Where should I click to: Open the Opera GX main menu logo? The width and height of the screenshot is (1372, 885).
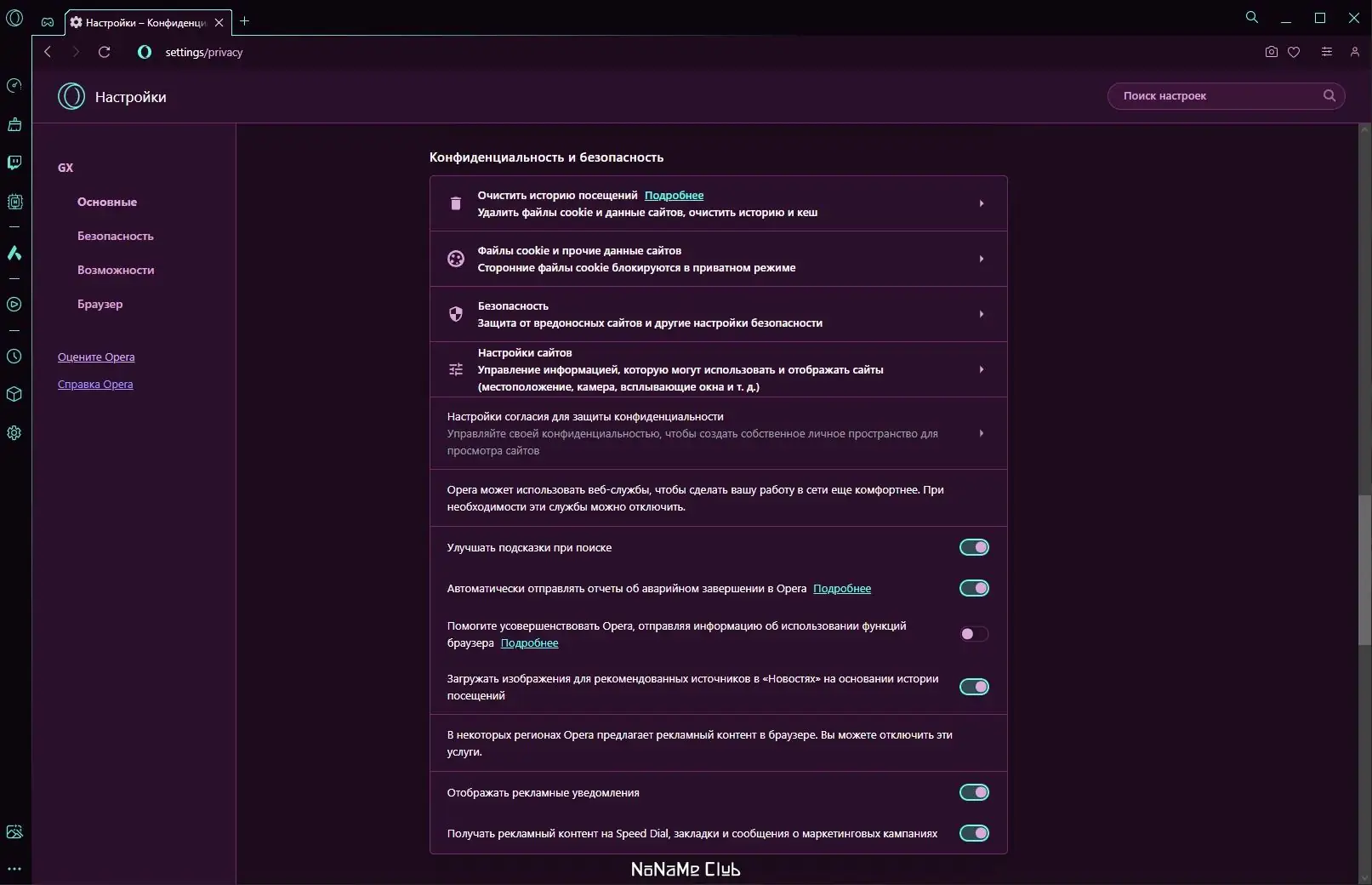(14, 18)
